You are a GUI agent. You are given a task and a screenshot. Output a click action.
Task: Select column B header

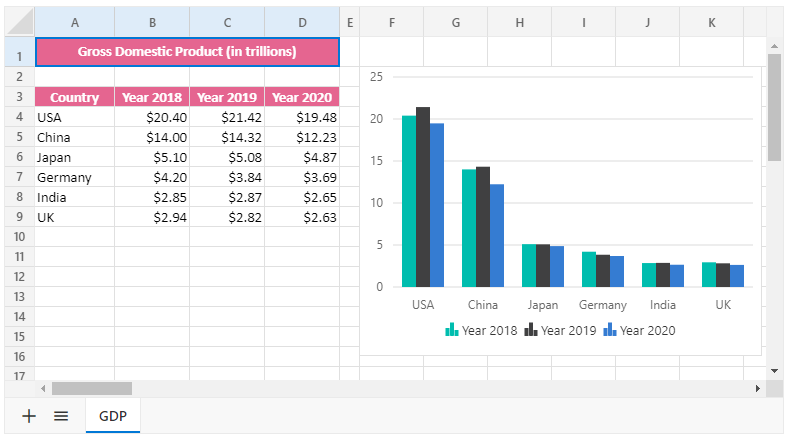[x=152, y=22]
